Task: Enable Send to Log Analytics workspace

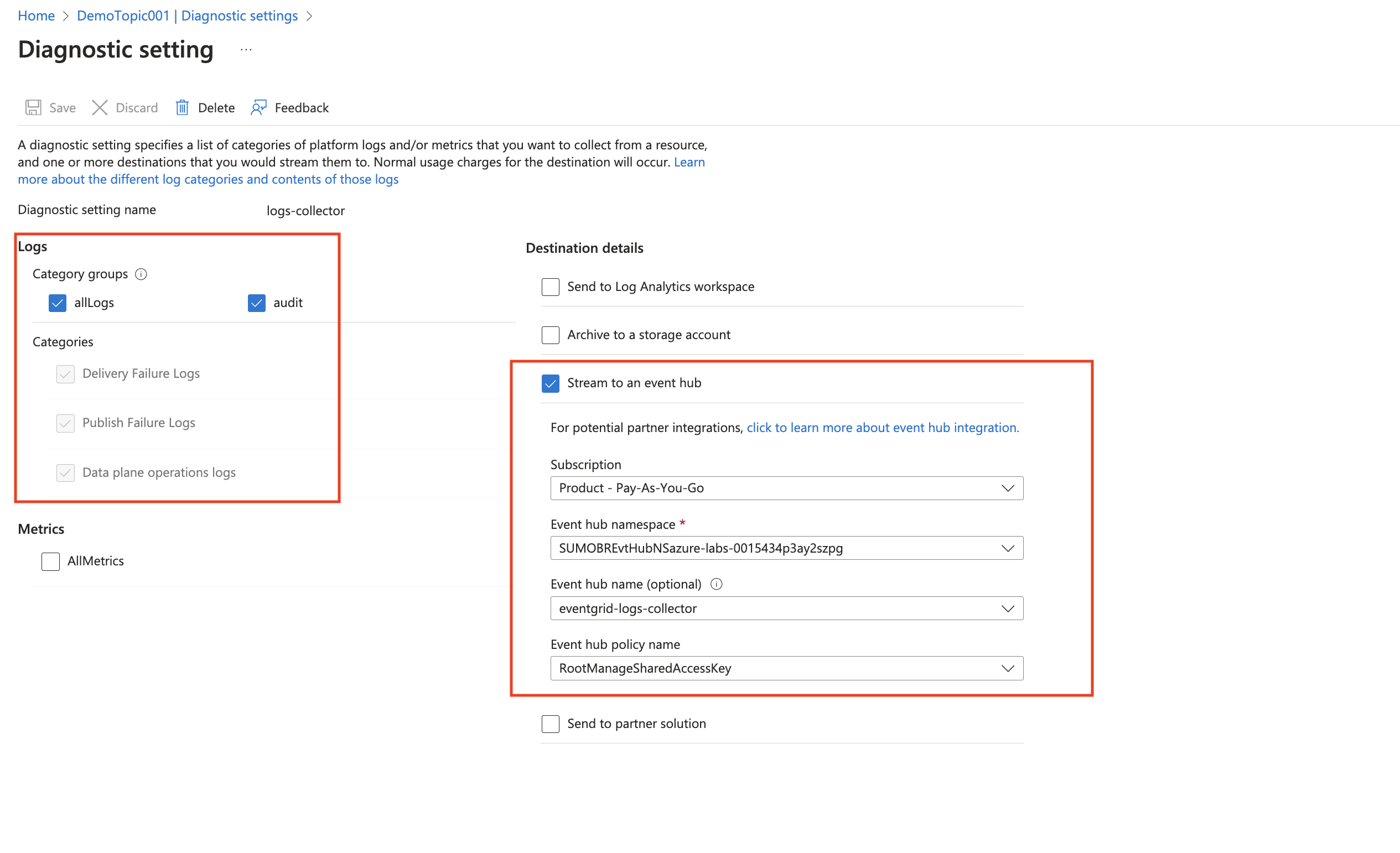Action: [550, 287]
